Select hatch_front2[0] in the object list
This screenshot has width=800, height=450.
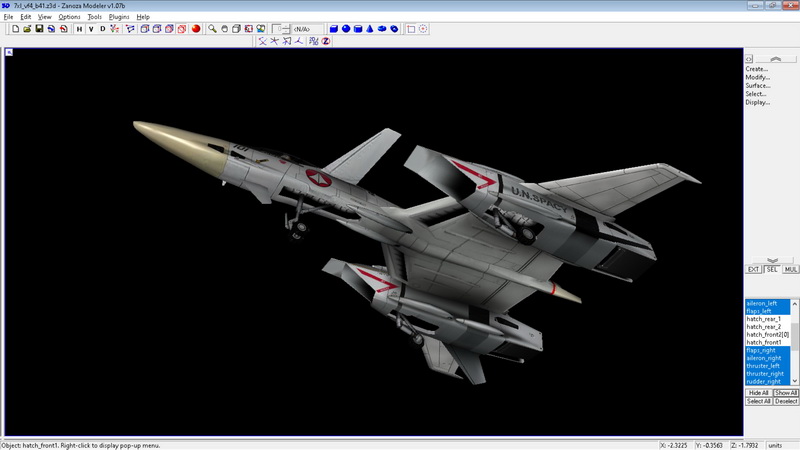coord(768,335)
